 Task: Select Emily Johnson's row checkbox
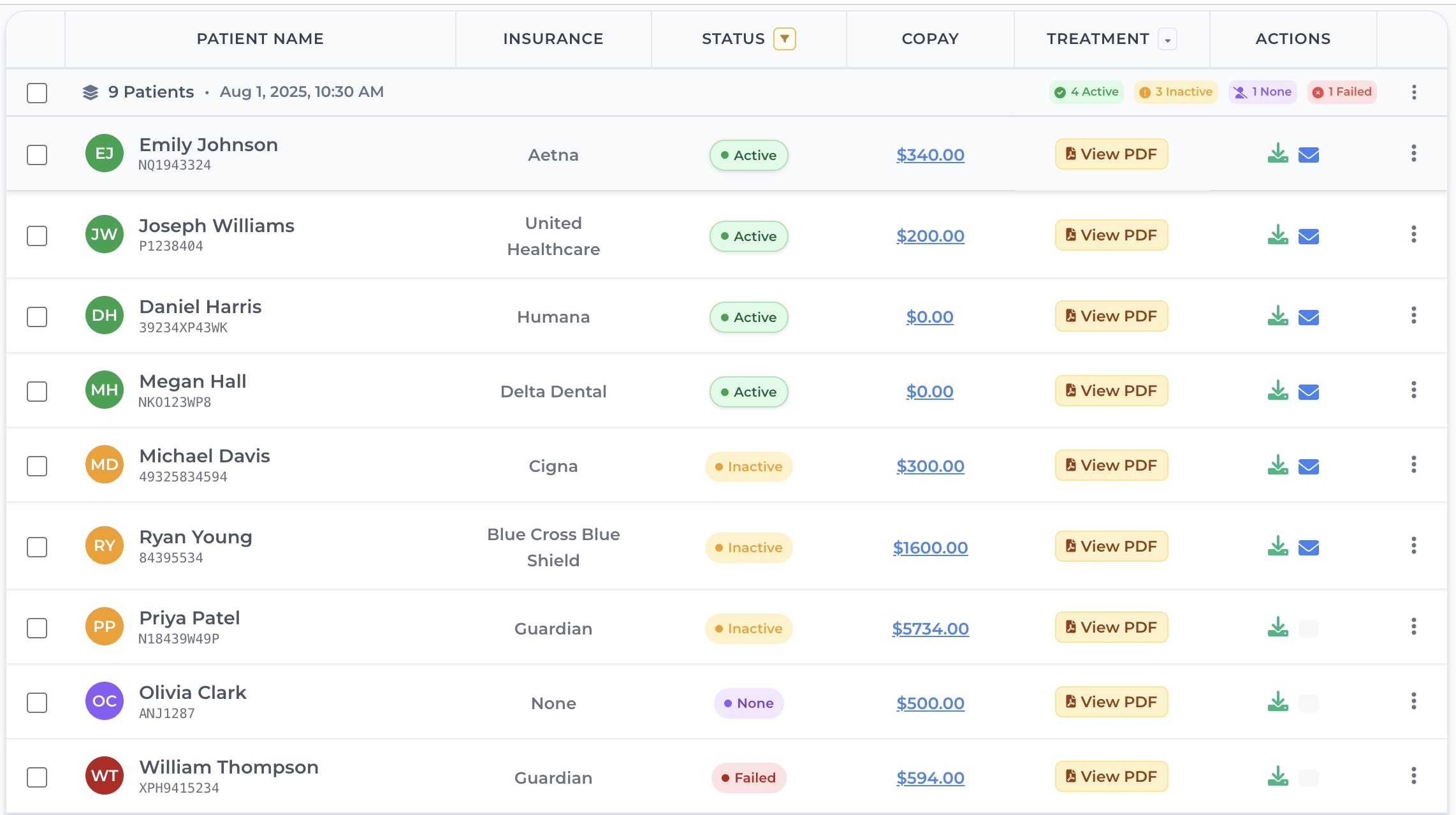click(x=37, y=154)
